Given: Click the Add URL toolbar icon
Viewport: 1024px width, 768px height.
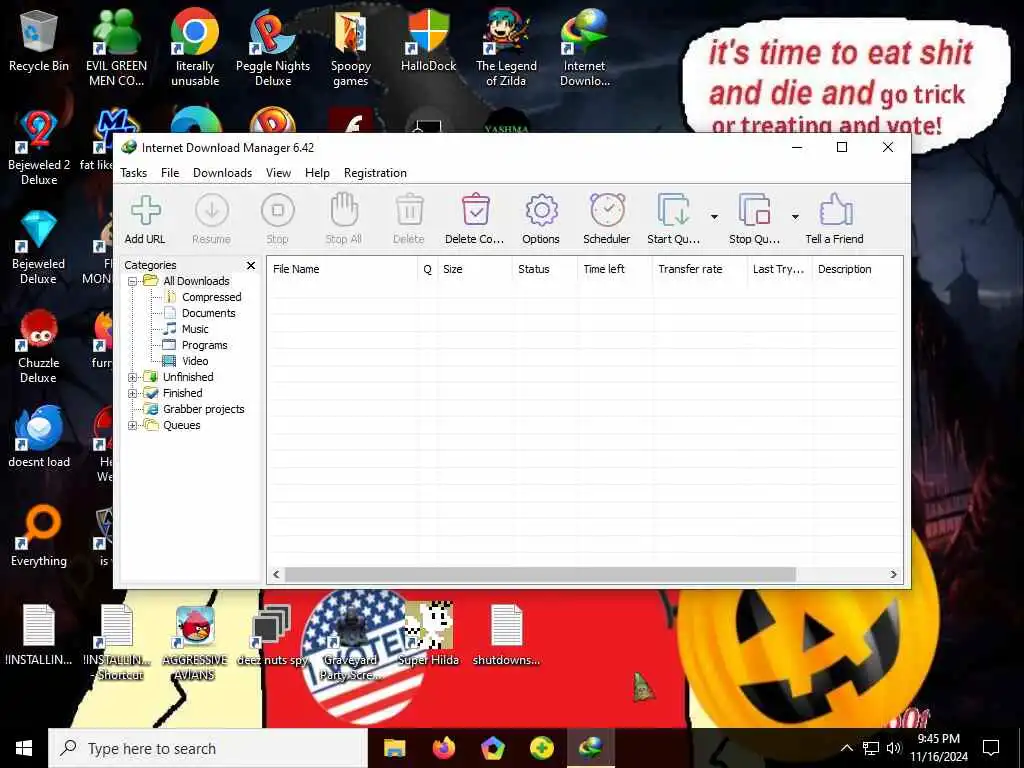Looking at the screenshot, I should pos(145,211).
